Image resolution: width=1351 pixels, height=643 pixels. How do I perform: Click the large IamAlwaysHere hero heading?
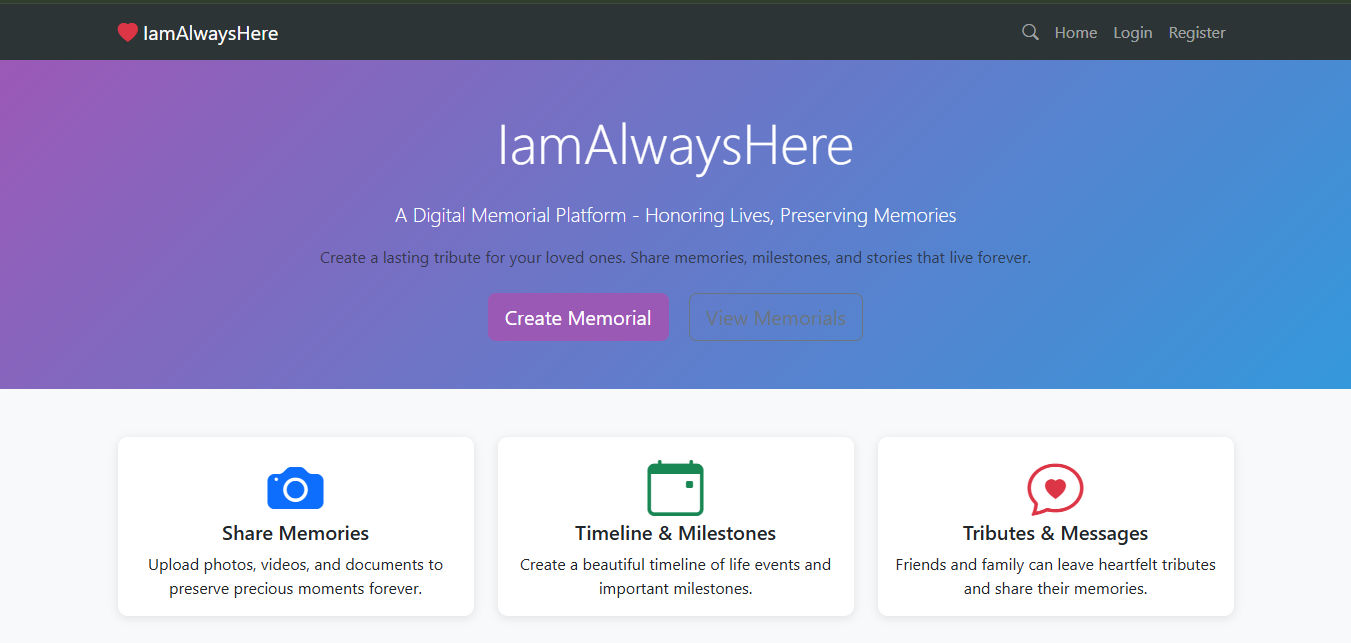pos(675,146)
